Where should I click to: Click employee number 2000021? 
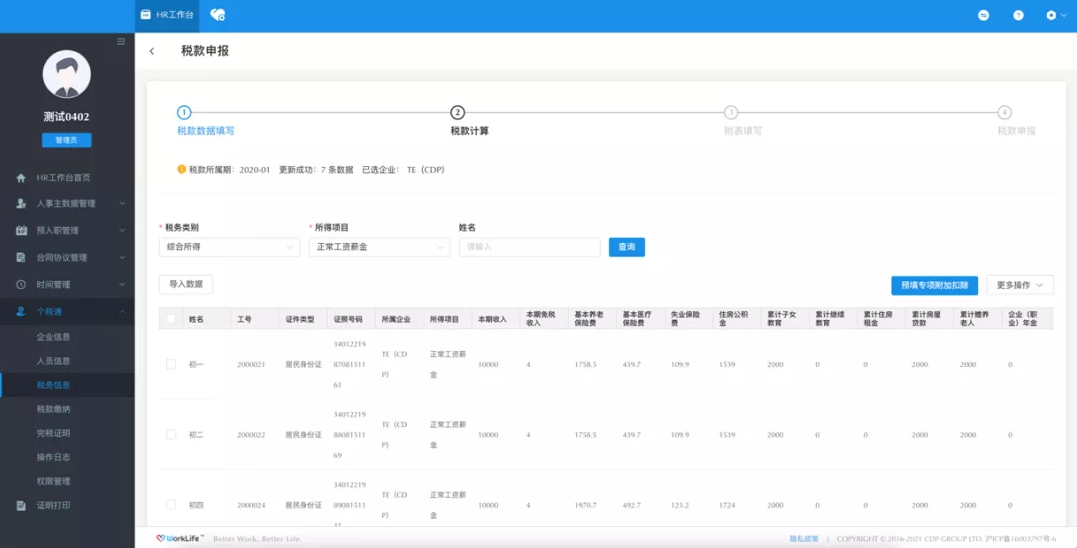[251, 365]
